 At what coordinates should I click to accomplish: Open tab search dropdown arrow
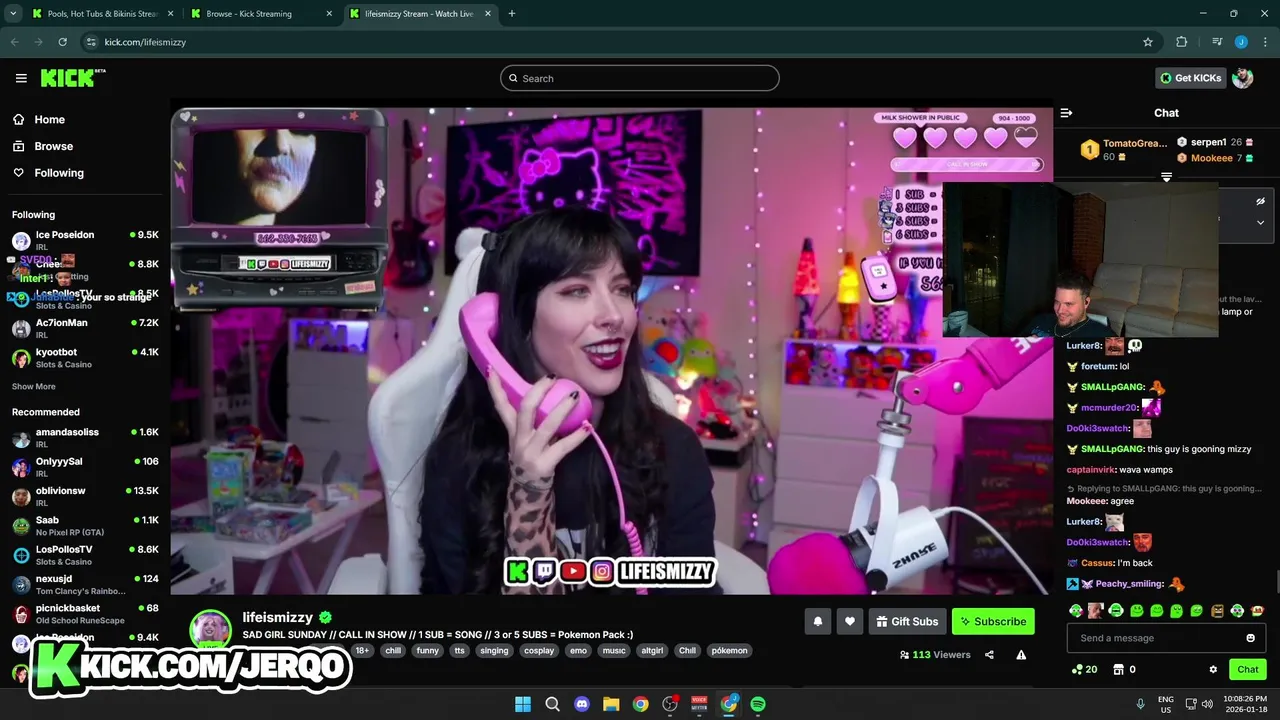pos(13,14)
